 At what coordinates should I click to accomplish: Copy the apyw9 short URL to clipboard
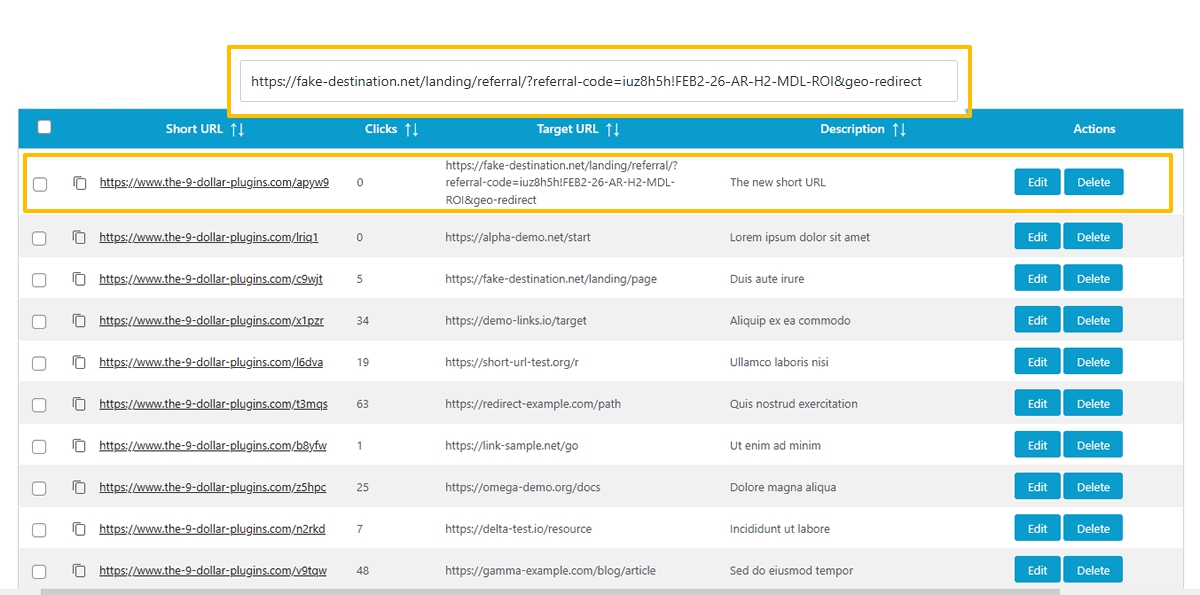(79, 181)
